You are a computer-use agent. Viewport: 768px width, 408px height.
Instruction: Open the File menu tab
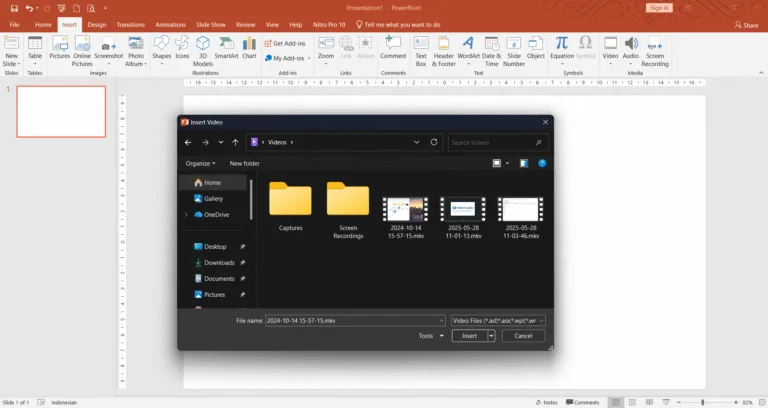click(15, 24)
